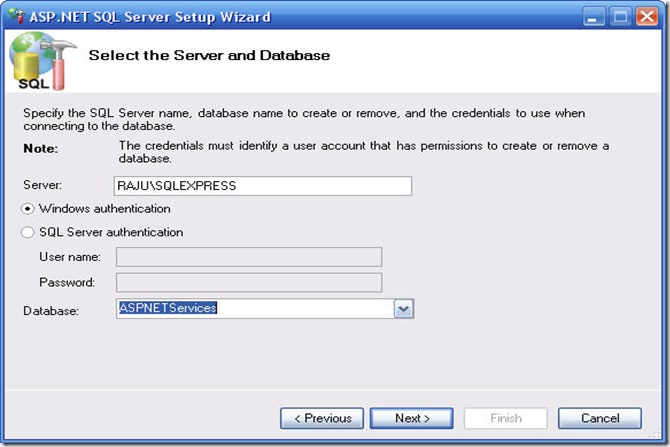Click the SQL hammer wizard icon

click(42, 61)
